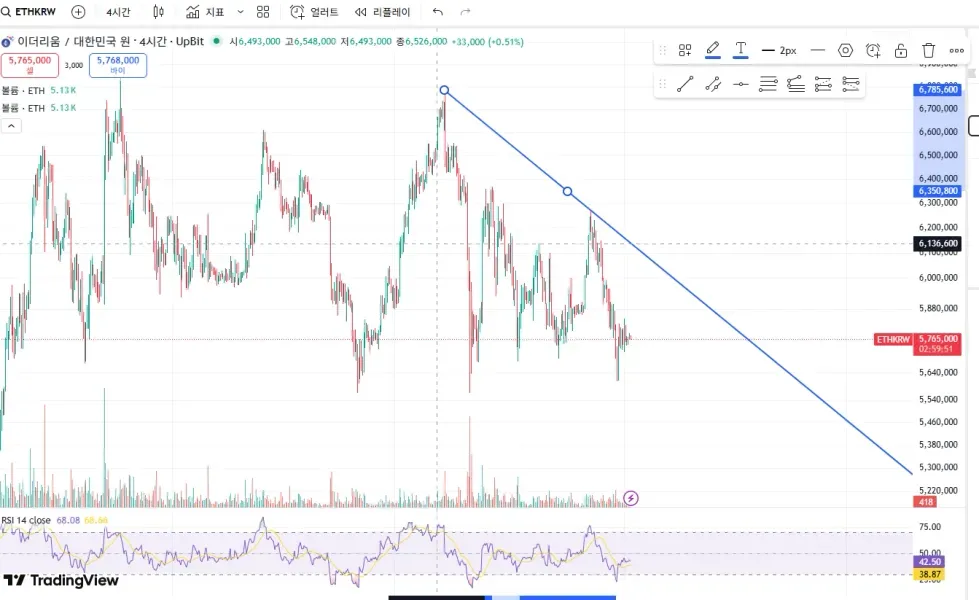979x600 pixels.
Task: Create a new 얼러트 alert
Action: coord(314,12)
